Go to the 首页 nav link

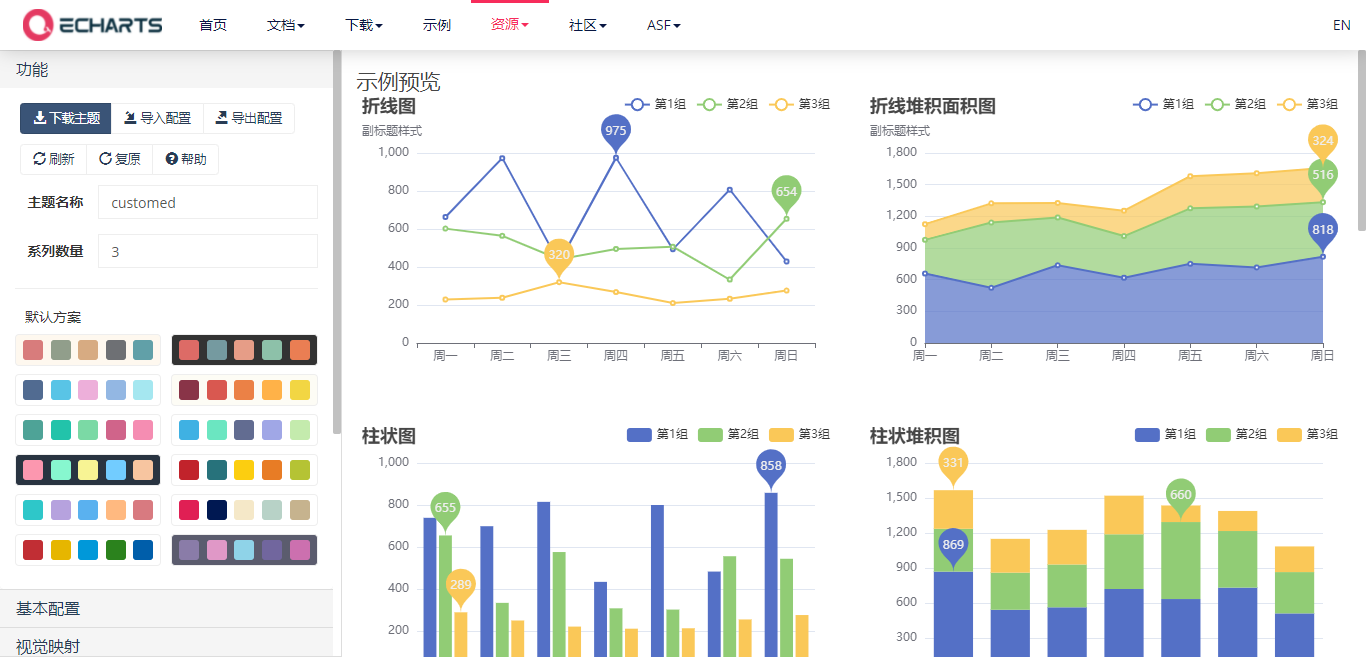click(x=213, y=25)
